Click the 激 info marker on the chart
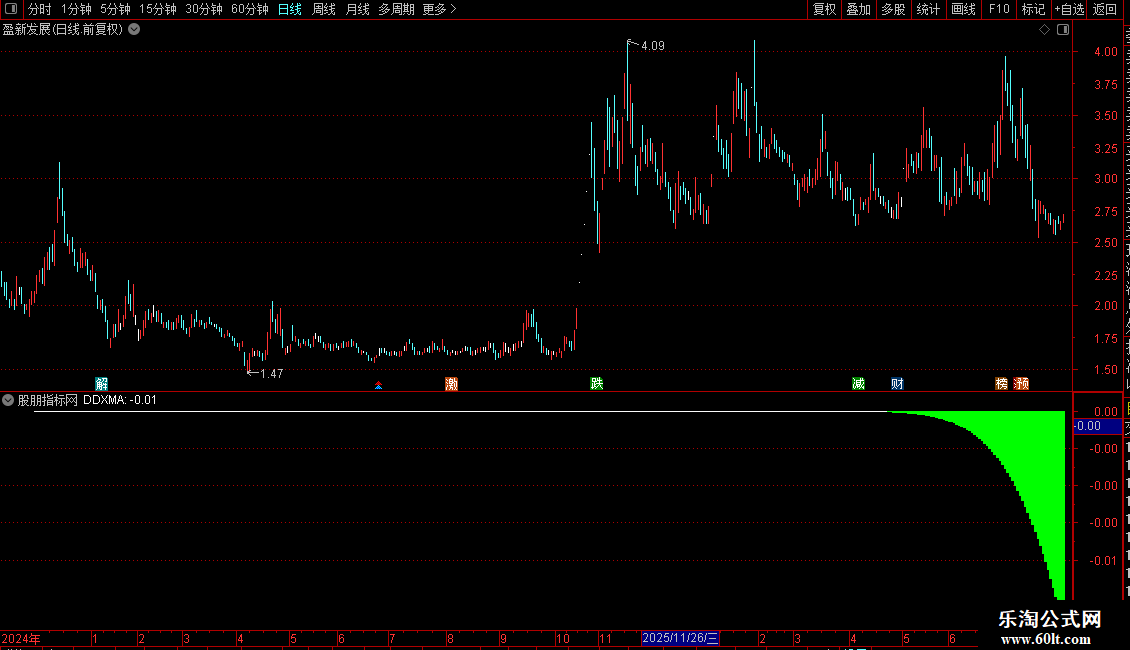The width and height of the screenshot is (1130, 650). click(452, 383)
